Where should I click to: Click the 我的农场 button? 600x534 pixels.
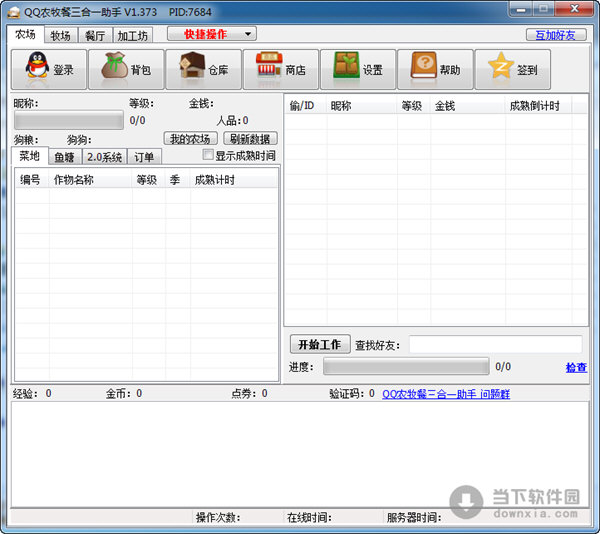coord(191,138)
